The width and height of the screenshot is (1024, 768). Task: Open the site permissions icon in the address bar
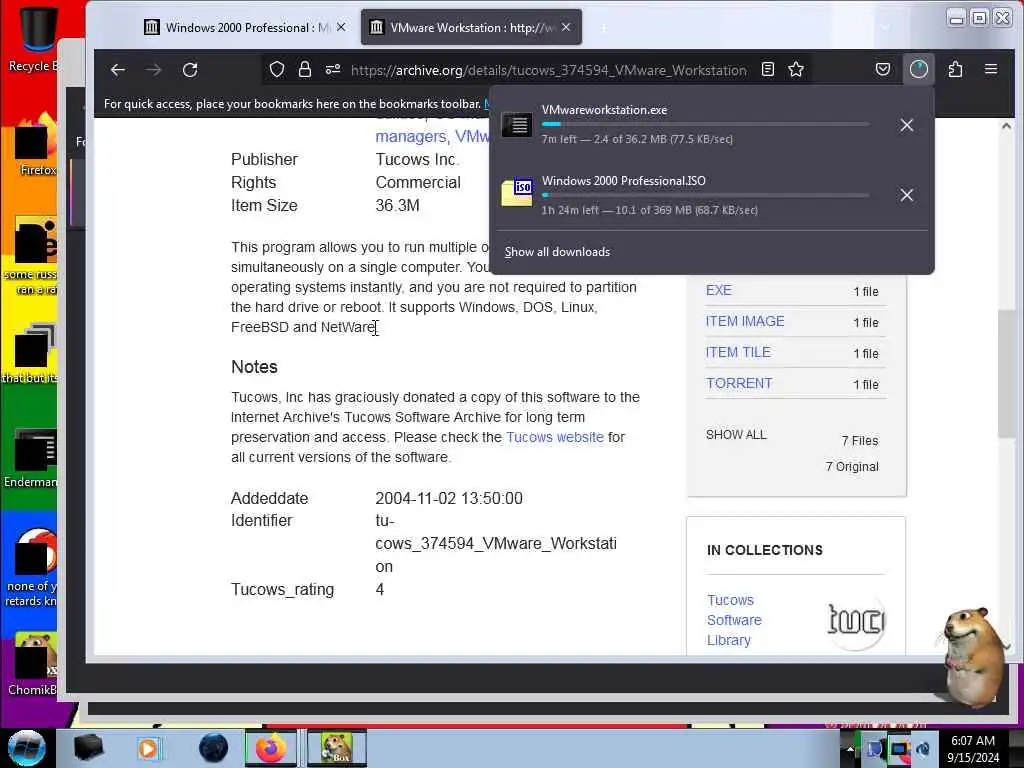tap(333, 69)
